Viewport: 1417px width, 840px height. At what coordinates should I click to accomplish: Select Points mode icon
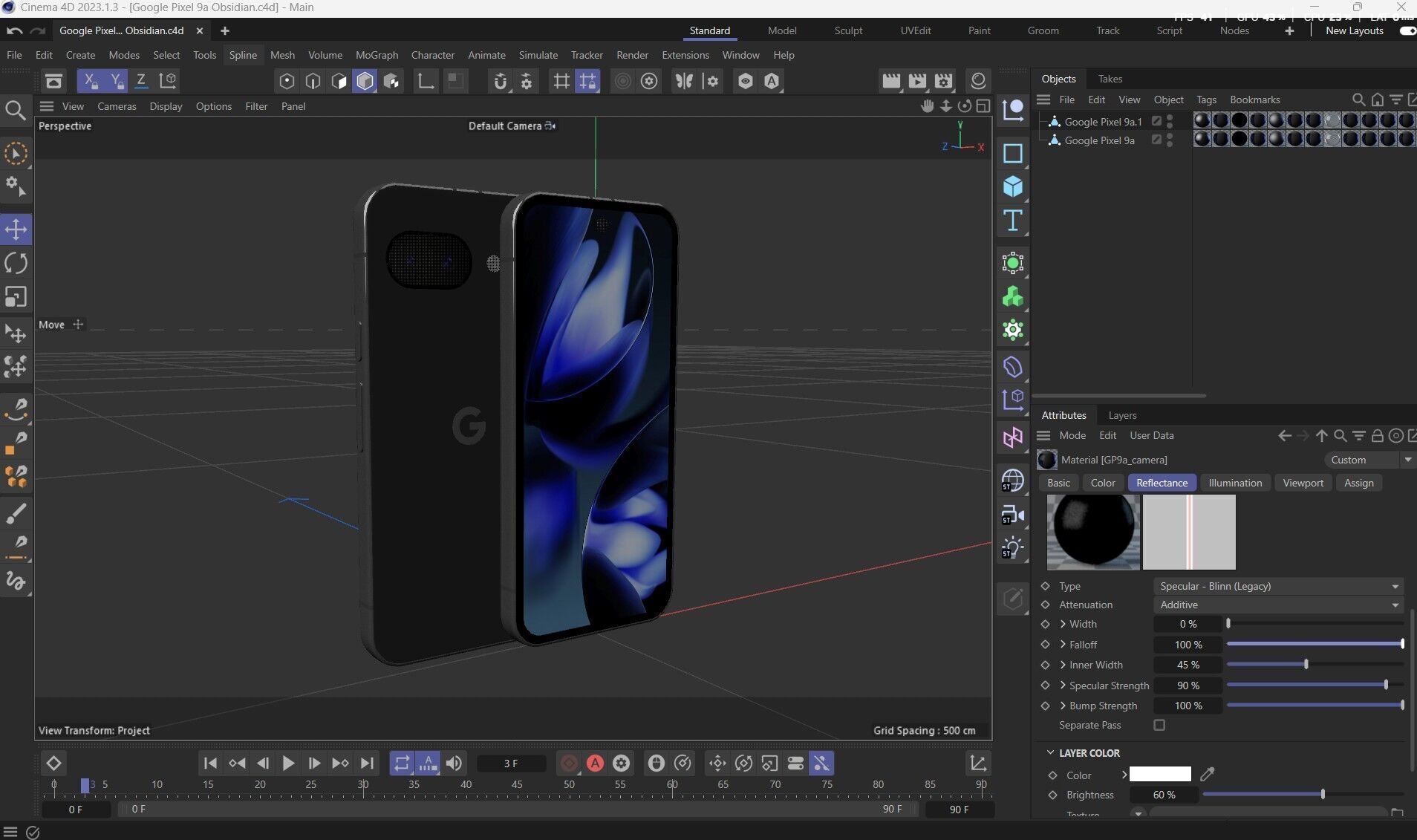287,81
